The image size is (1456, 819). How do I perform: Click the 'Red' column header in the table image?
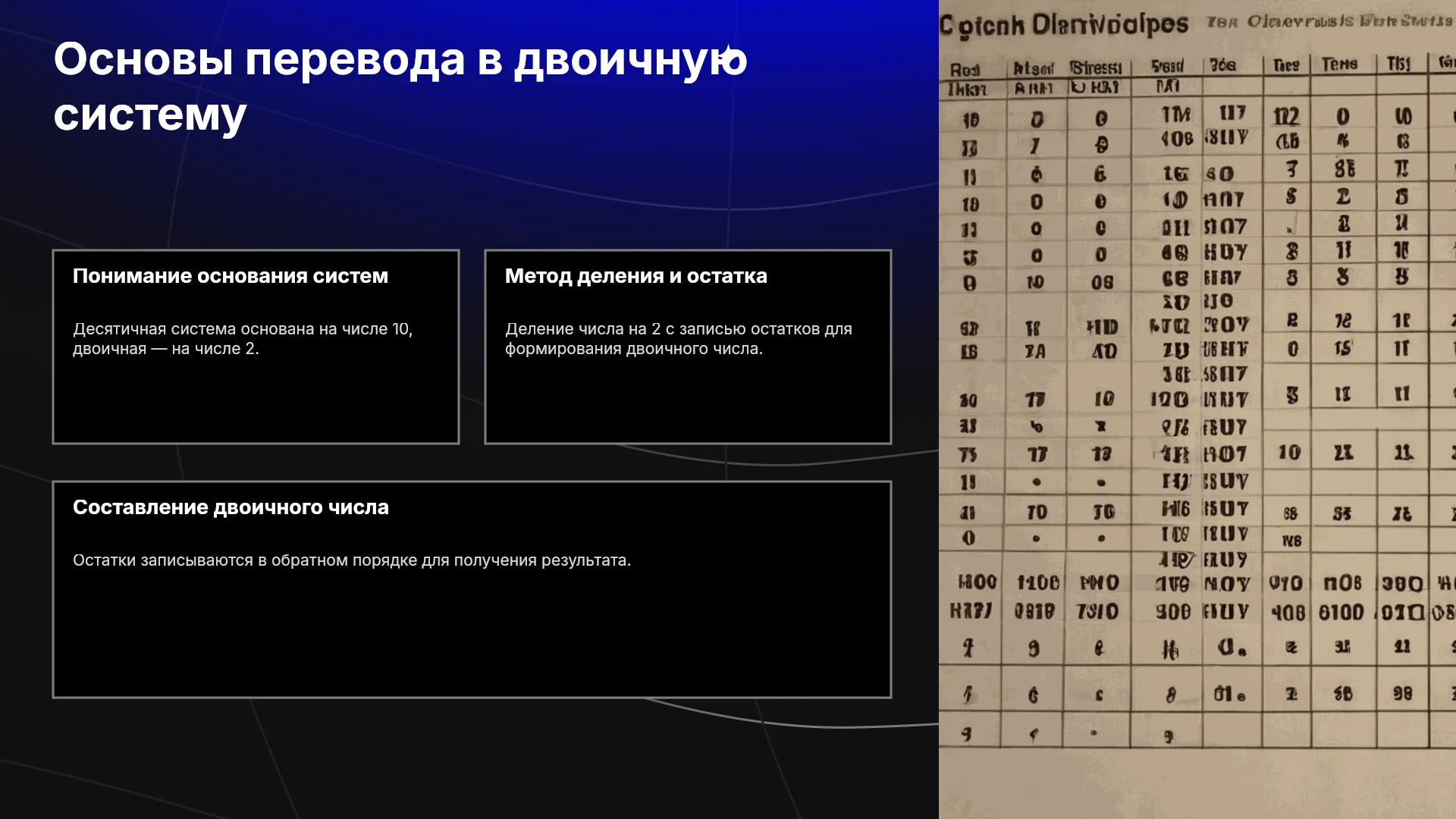click(x=965, y=70)
